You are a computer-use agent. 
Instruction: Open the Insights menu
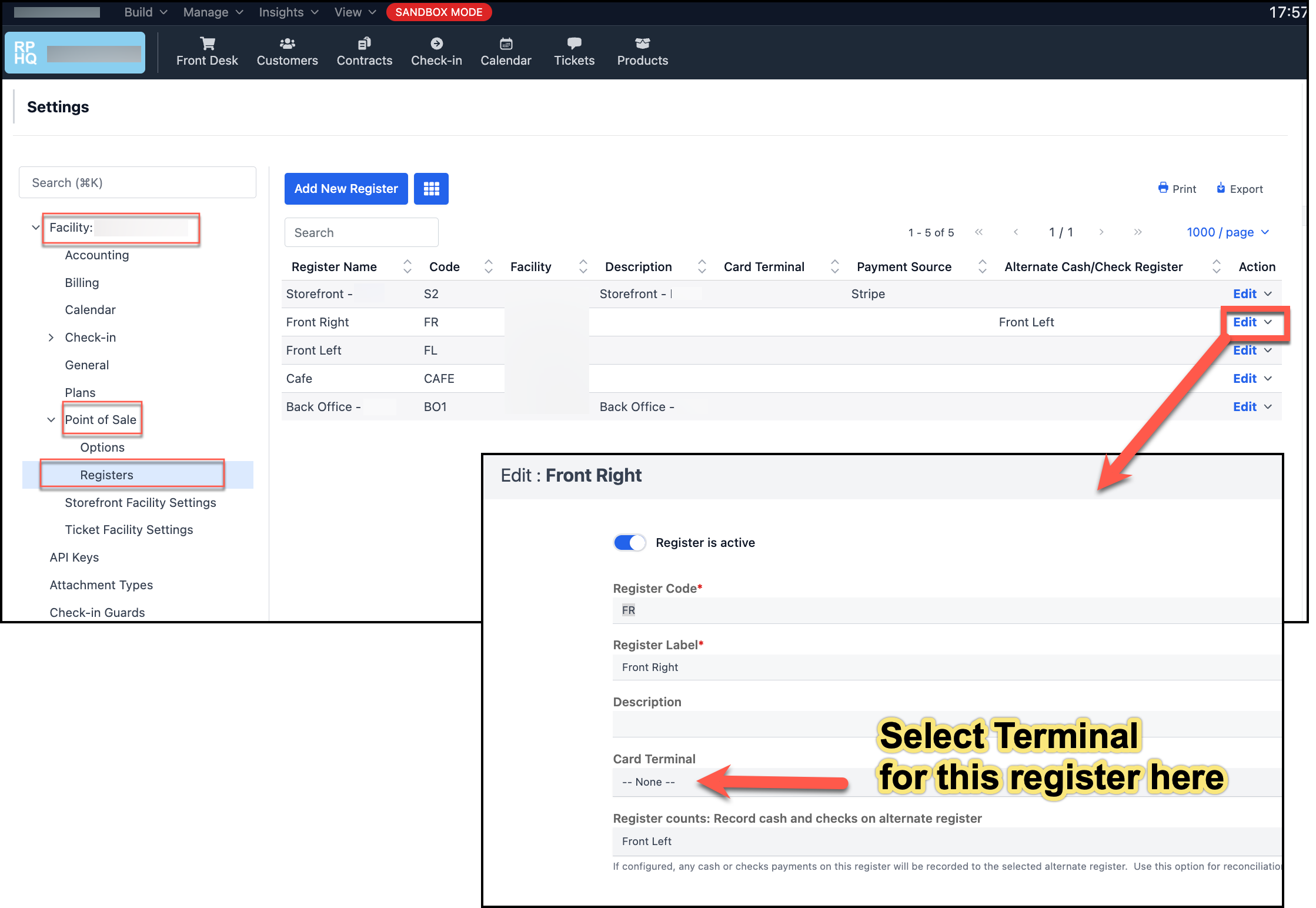tap(289, 12)
